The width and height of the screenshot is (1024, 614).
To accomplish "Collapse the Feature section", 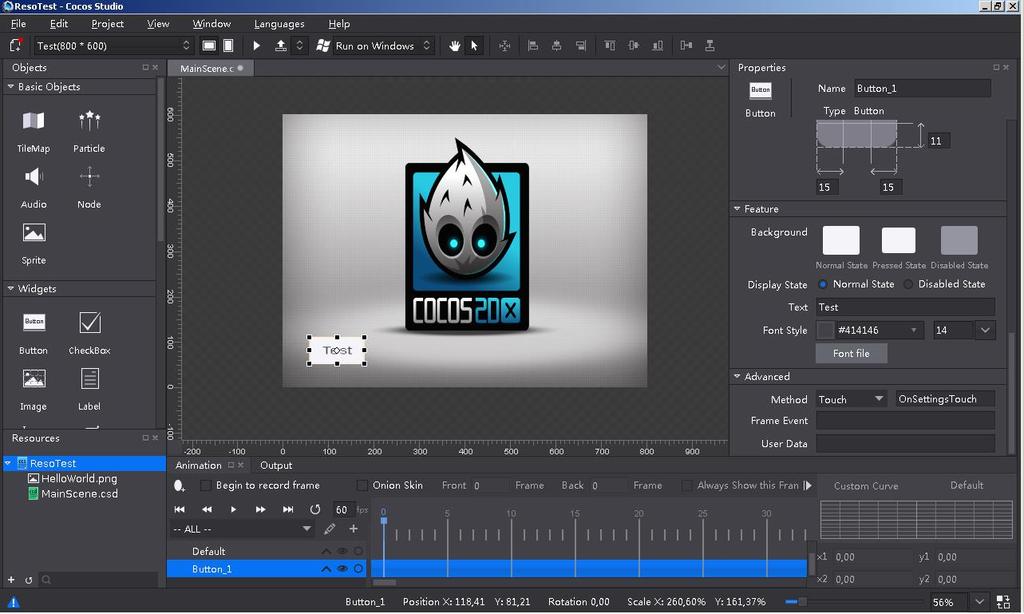I will (x=737, y=208).
